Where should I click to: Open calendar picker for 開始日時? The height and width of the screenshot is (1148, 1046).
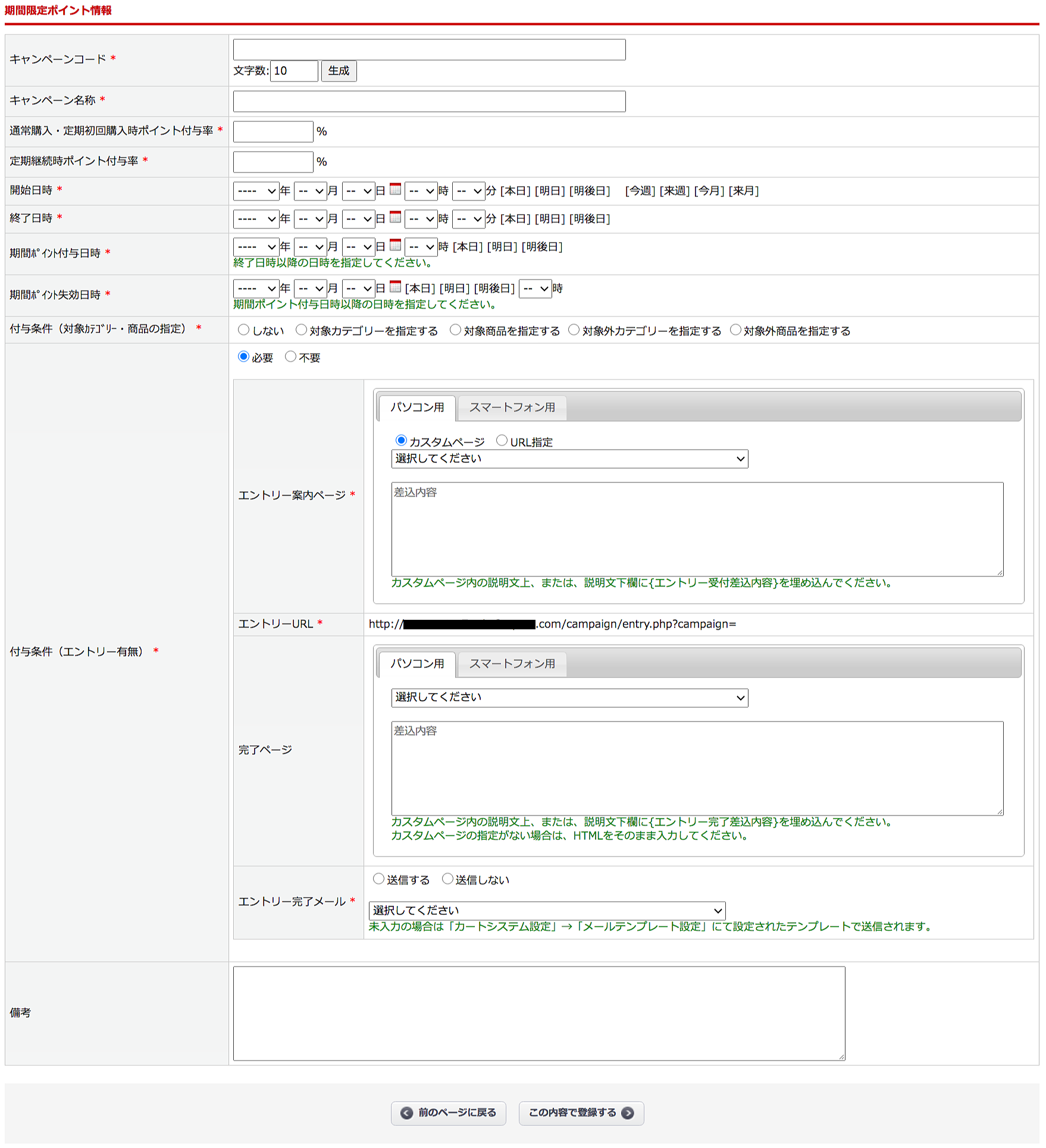click(x=395, y=190)
